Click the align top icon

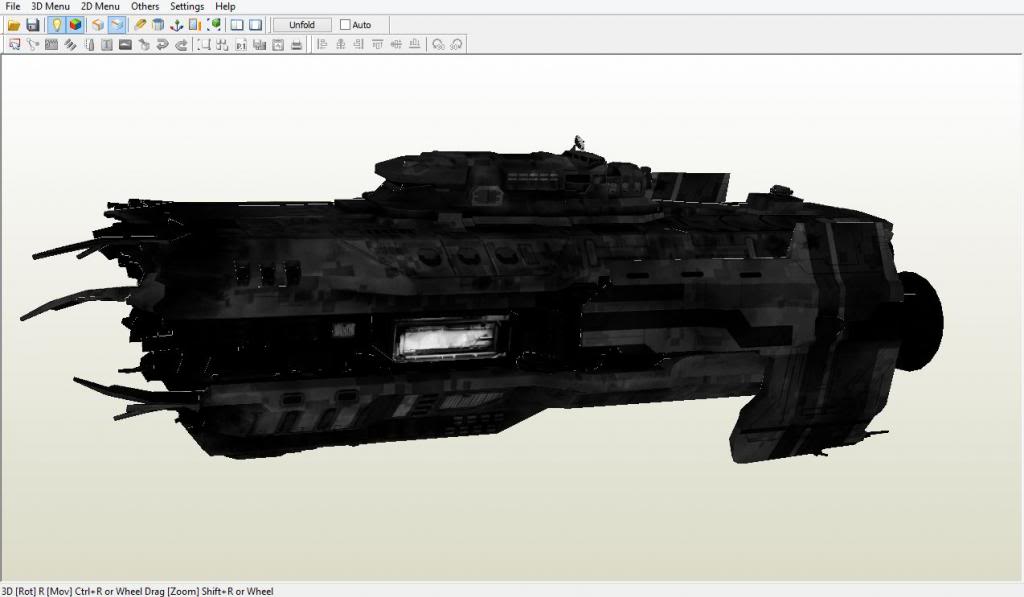(x=377, y=44)
